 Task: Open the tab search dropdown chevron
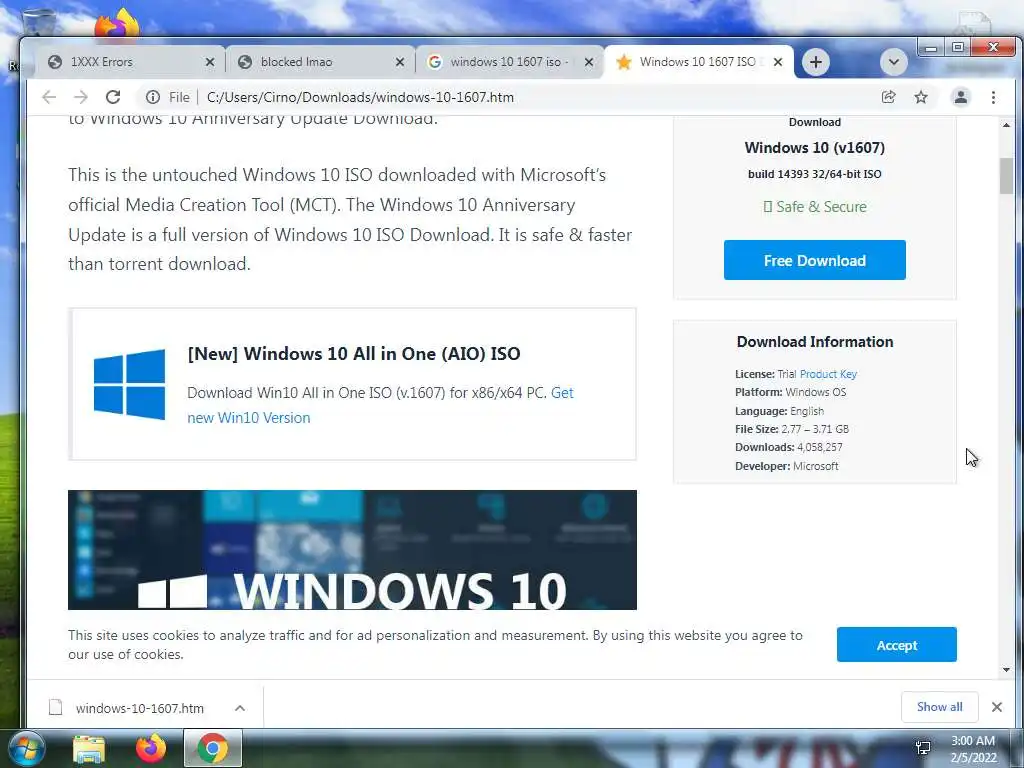[x=893, y=62]
